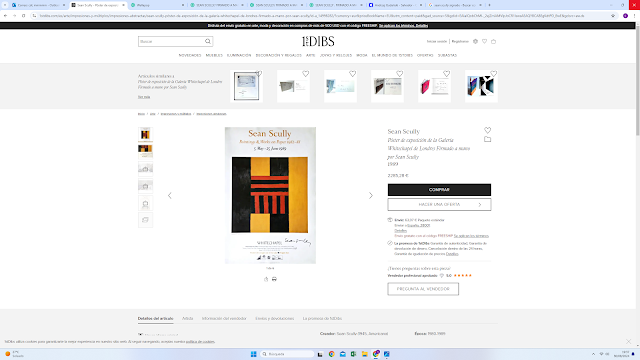Open the JOYAS Y RELOJES menu
The height and width of the screenshot is (360, 640).
tap(336, 55)
